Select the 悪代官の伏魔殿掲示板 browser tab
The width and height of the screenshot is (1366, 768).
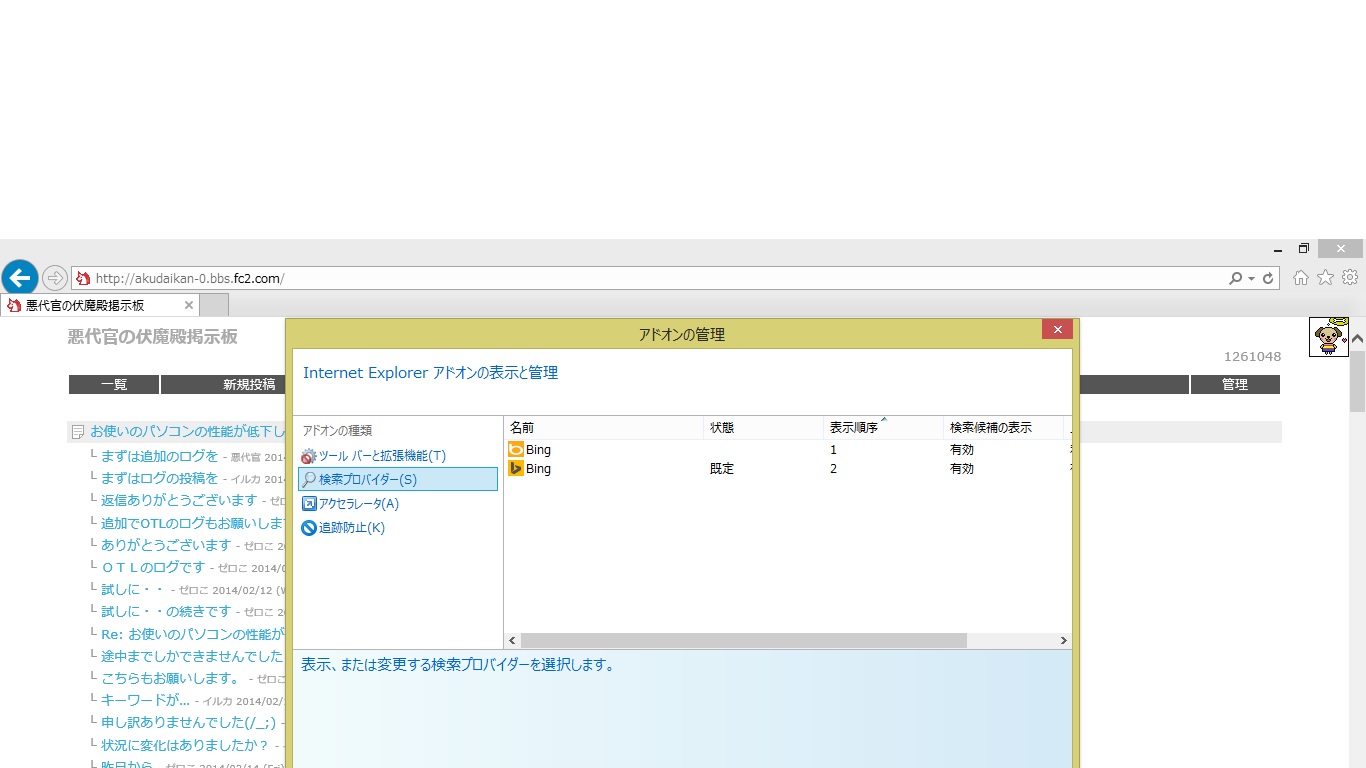pos(100,305)
